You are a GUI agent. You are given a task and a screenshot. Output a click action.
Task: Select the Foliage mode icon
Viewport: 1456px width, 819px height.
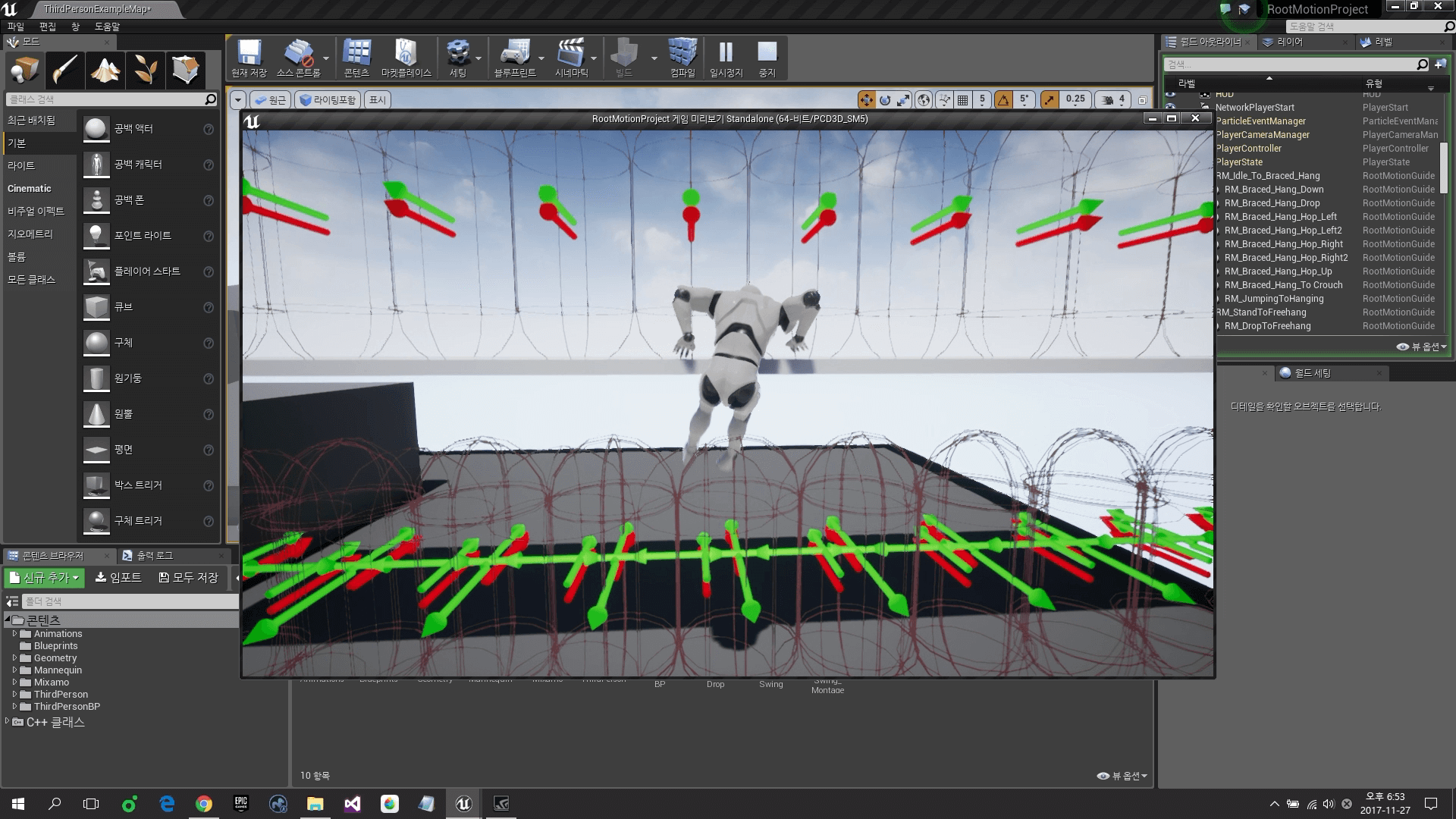coord(145,70)
